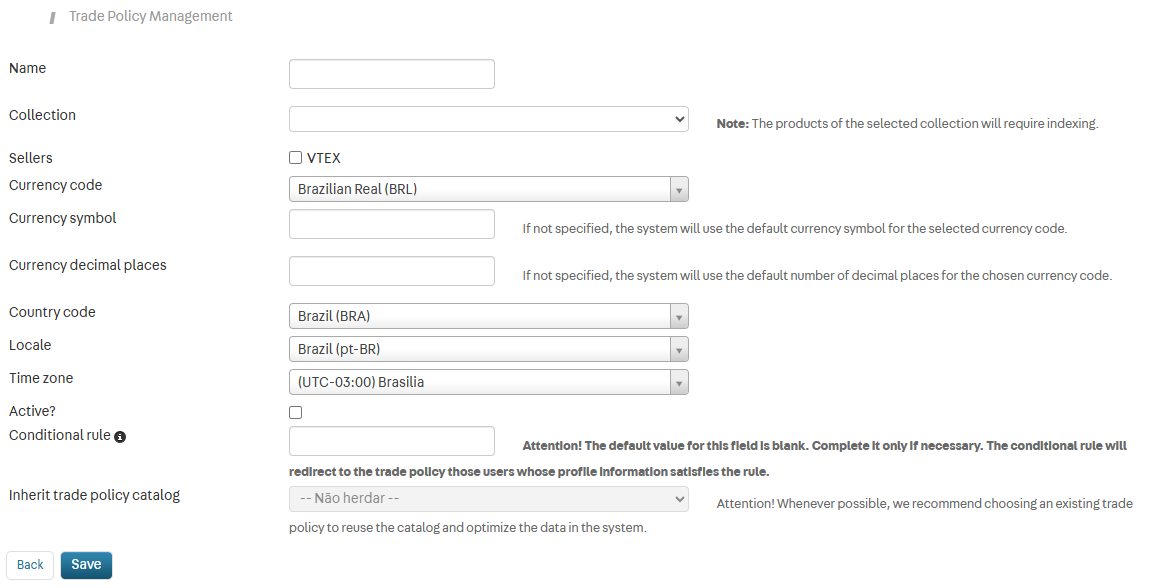1151x588 pixels.
Task: Click the Currency decimal places field
Action: 392,271
